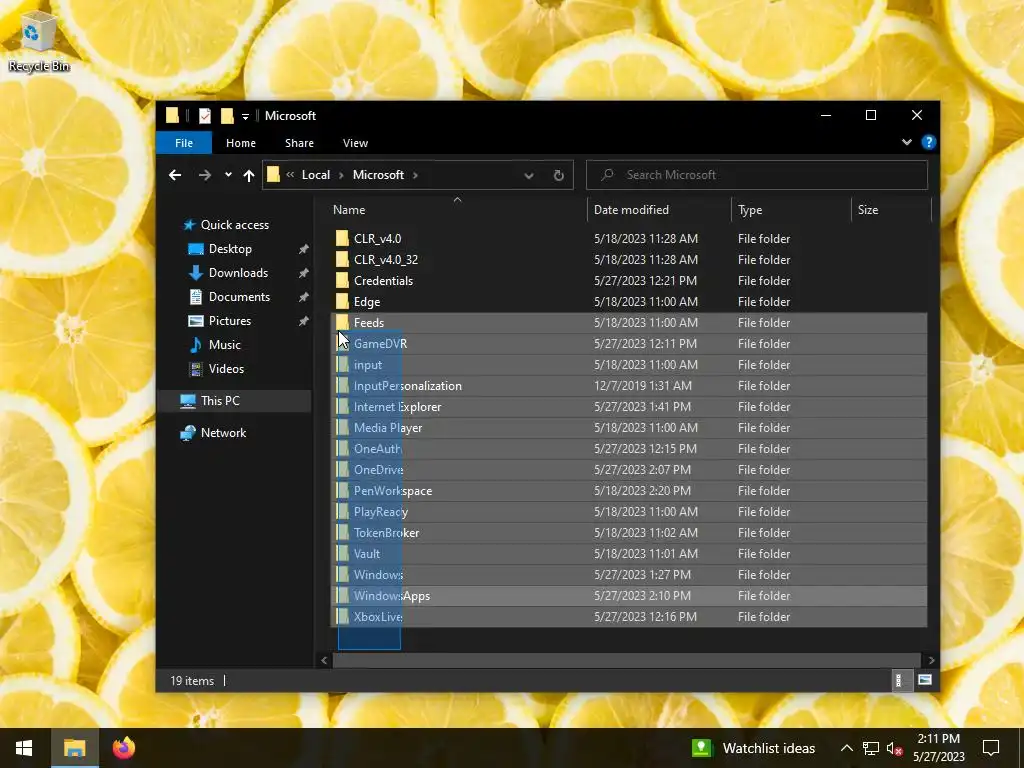
Task: Open Videos in the navigation pane
Action: pos(226,368)
